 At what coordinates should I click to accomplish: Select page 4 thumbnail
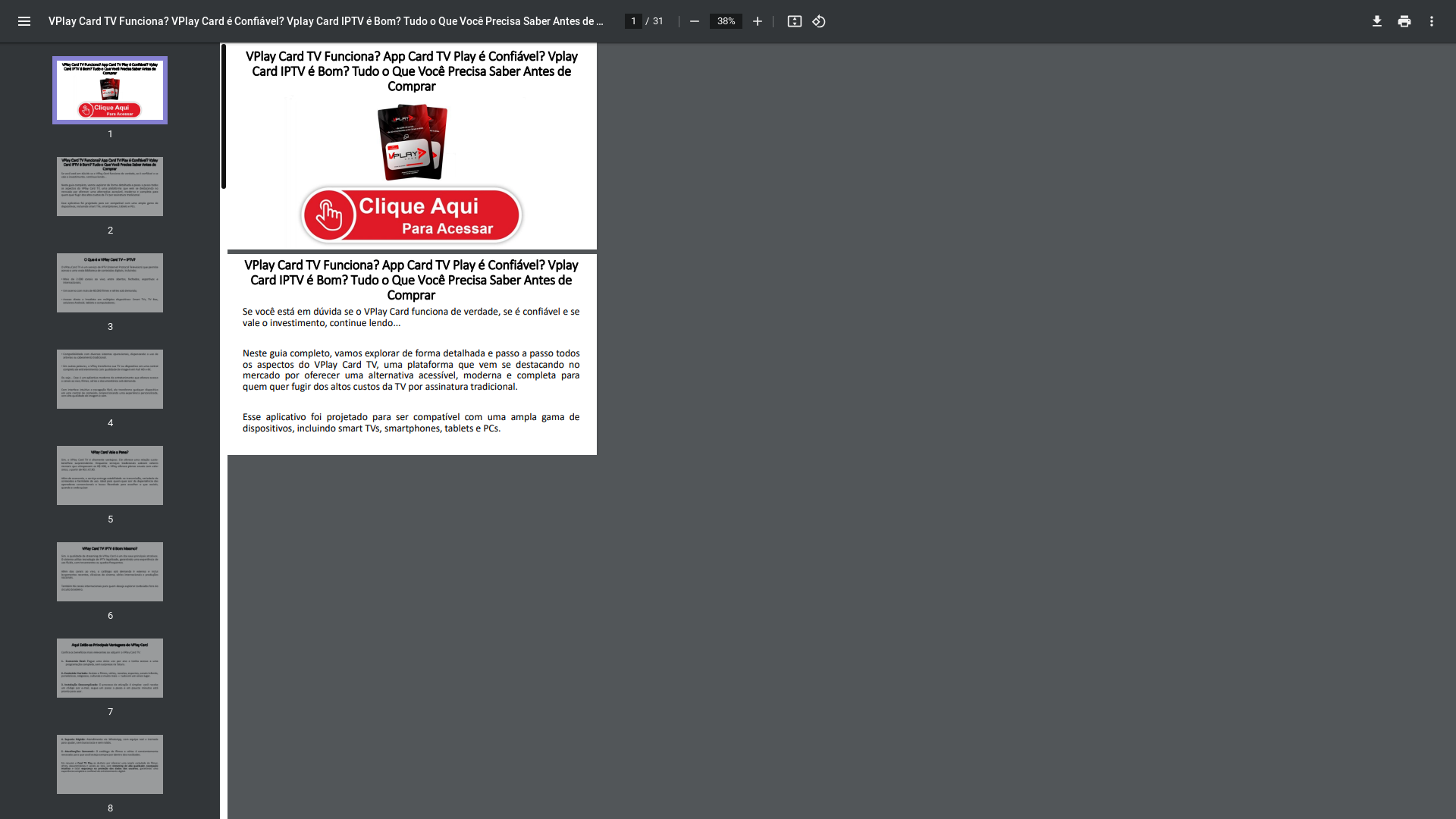[x=110, y=379]
